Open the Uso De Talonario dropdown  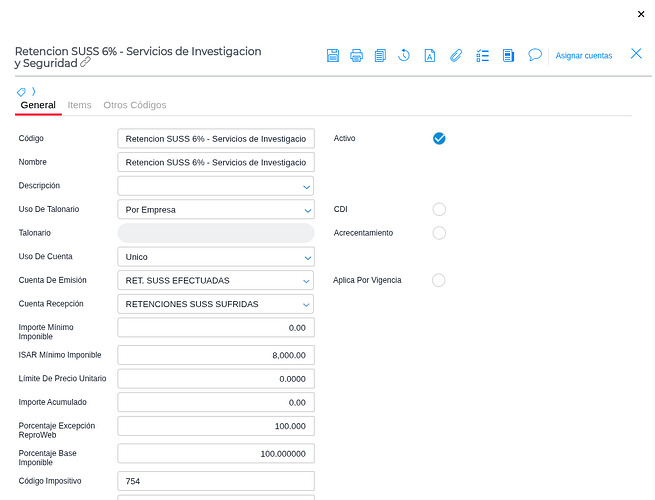[306, 210]
